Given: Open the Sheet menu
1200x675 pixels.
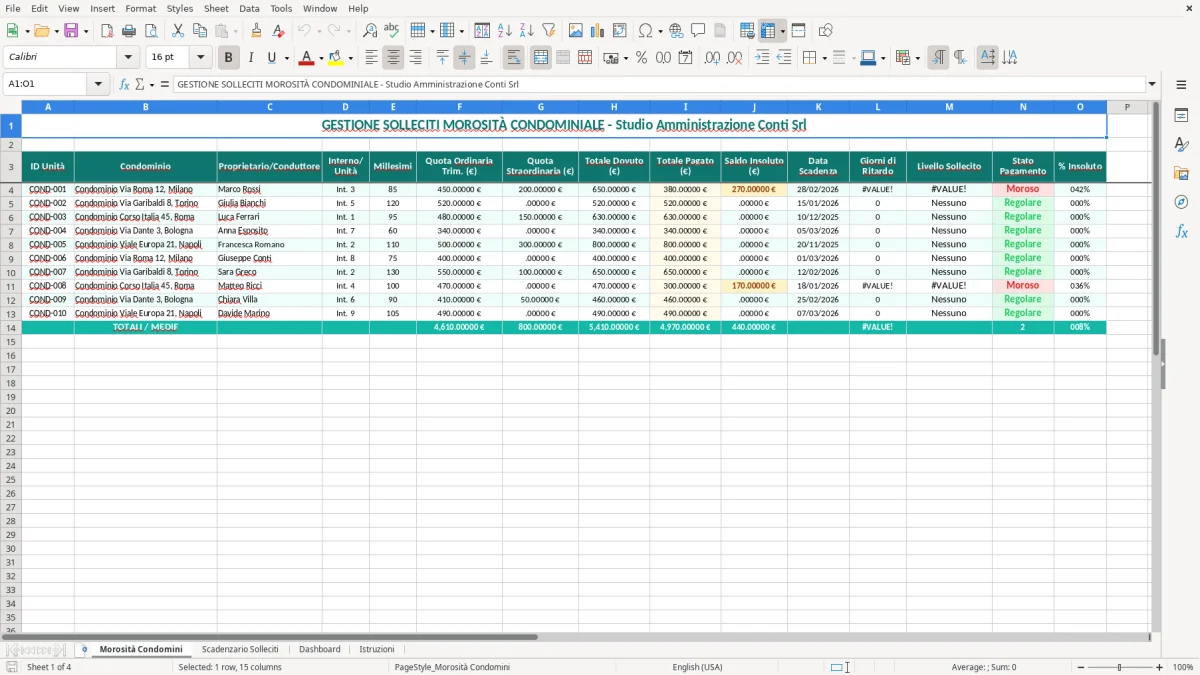Looking at the screenshot, I should point(216,8).
